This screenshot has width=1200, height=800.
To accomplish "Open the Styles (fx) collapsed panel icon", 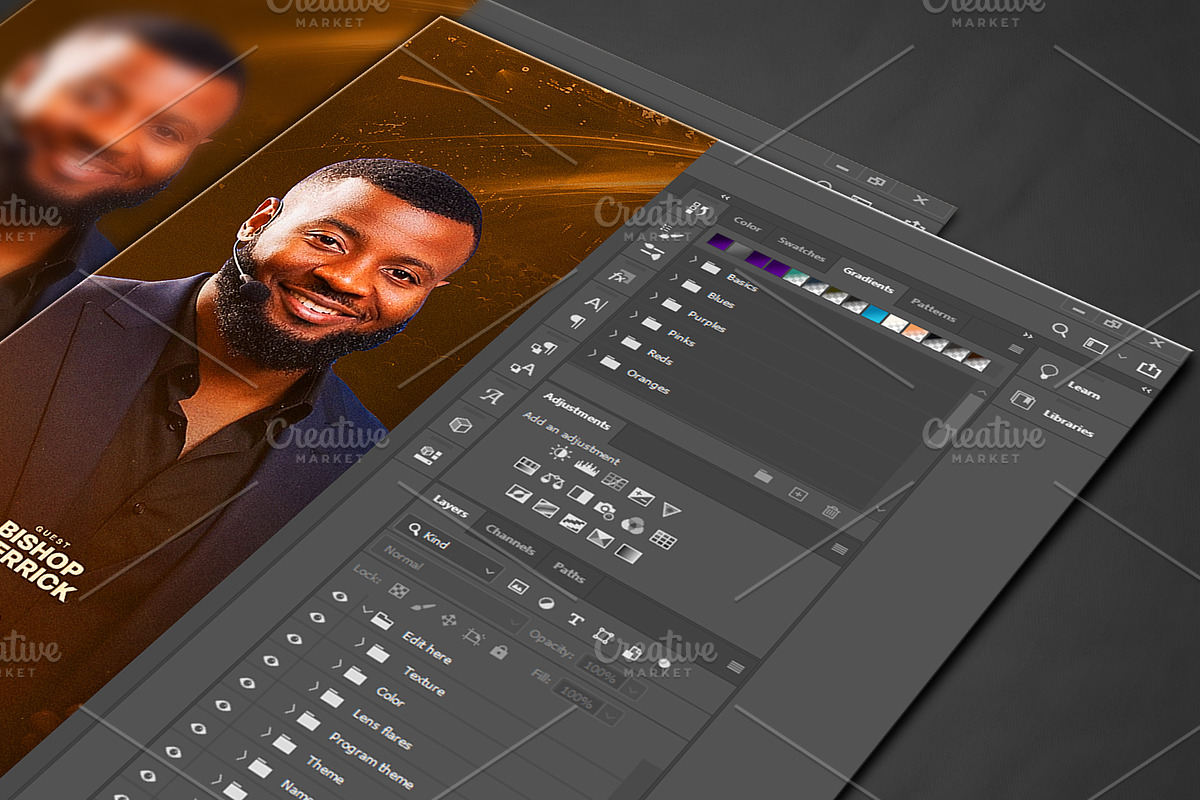I will click(x=622, y=279).
